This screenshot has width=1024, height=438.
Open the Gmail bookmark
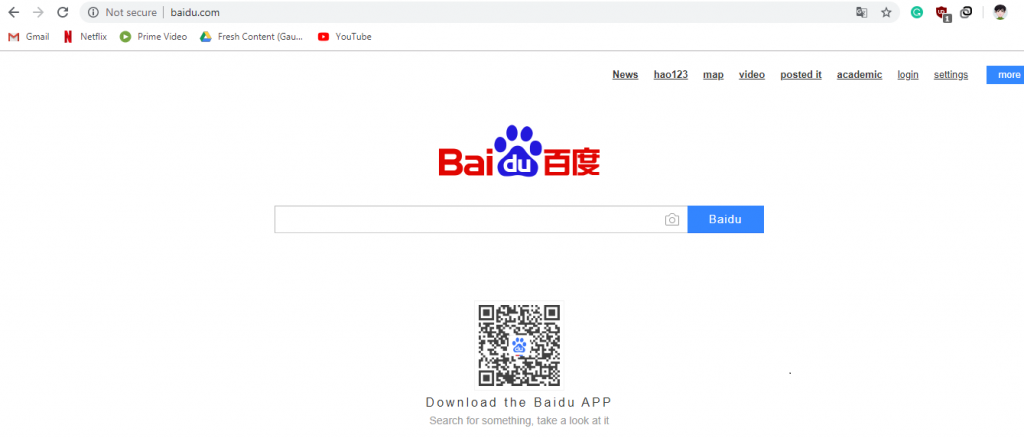pos(29,37)
